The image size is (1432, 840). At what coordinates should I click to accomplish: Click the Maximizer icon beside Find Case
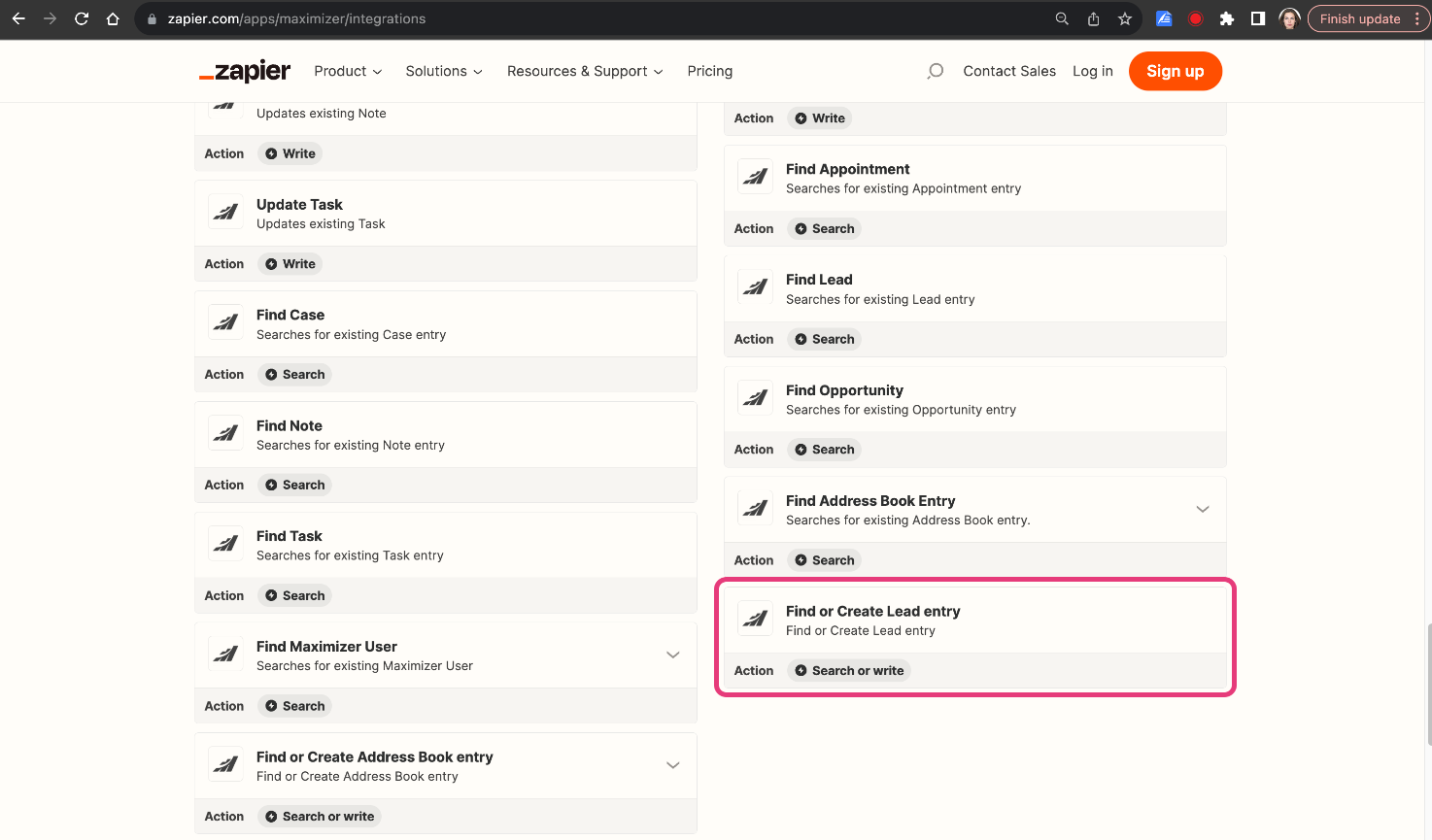click(225, 323)
